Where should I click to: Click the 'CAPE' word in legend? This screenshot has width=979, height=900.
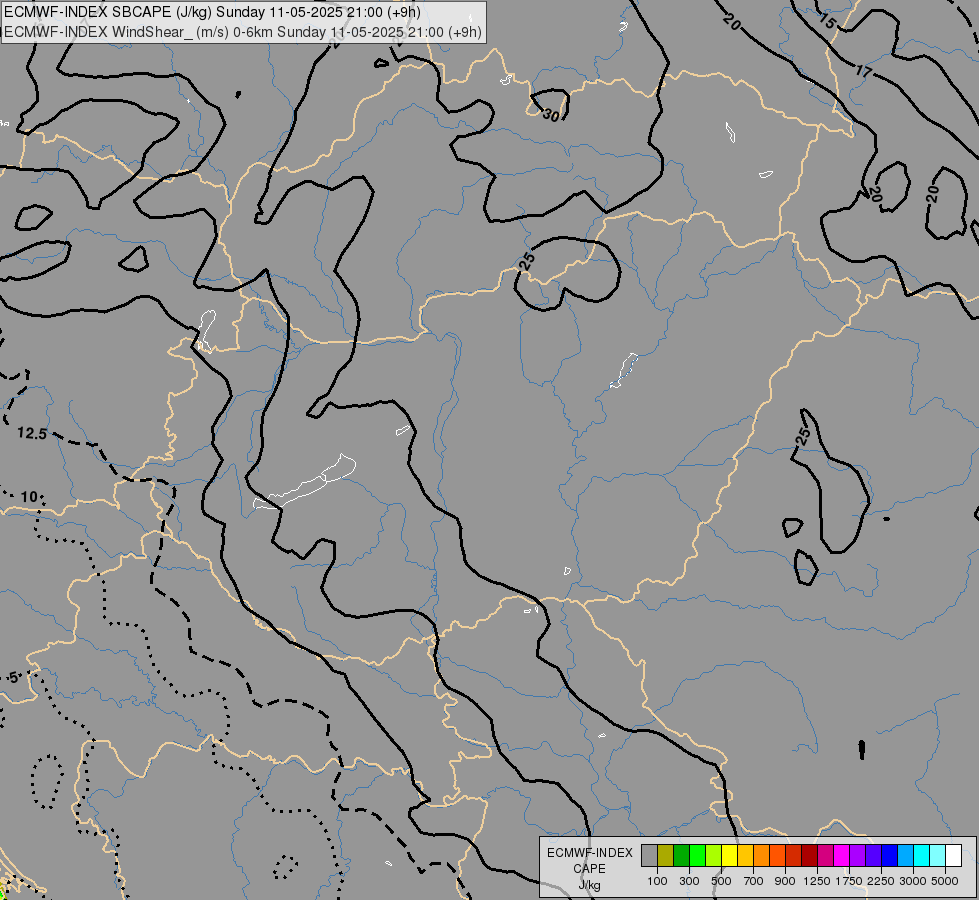click(x=589, y=869)
